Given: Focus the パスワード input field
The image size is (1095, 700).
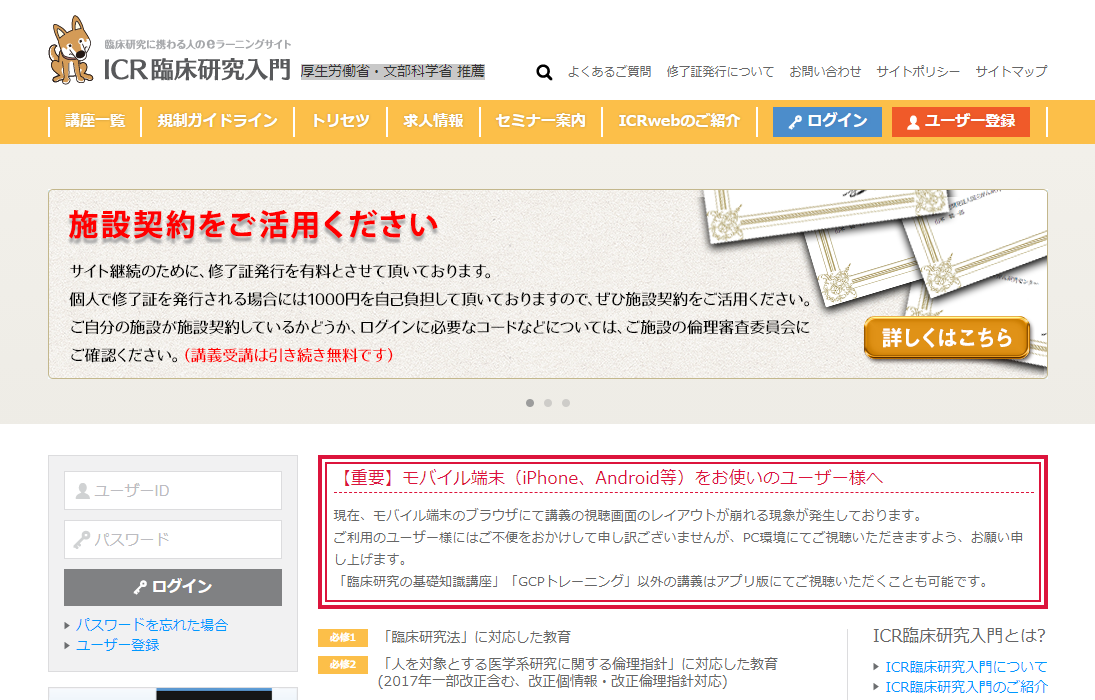Looking at the screenshot, I should pyautogui.click(x=172, y=539).
